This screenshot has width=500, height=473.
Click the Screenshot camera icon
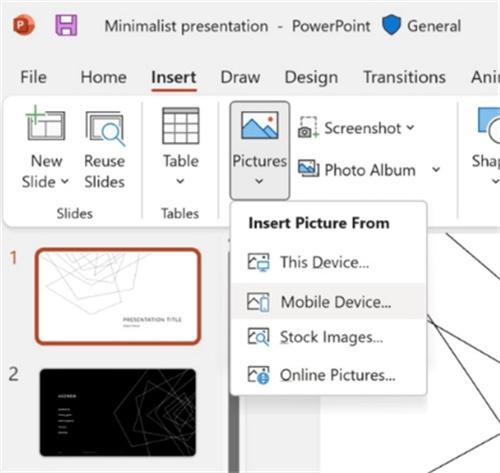pyautogui.click(x=308, y=127)
